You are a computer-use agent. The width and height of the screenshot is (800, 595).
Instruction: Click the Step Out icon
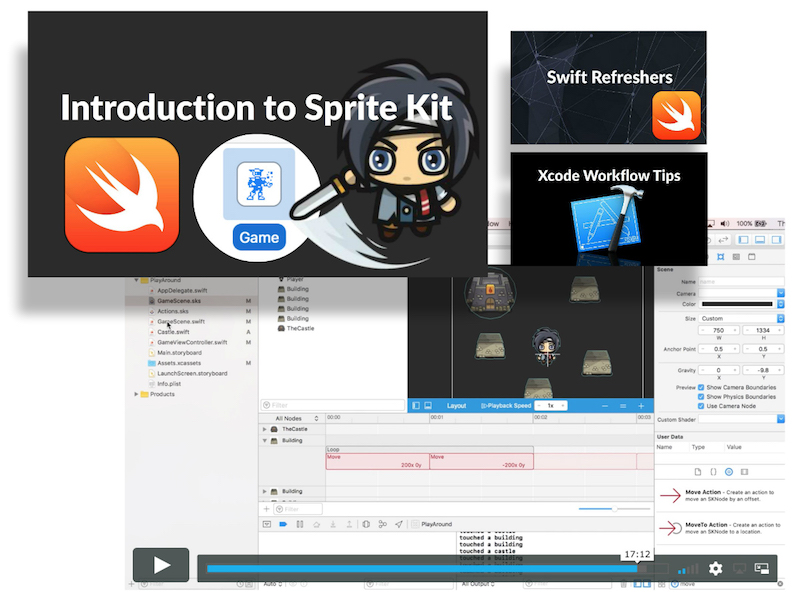(349, 524)
